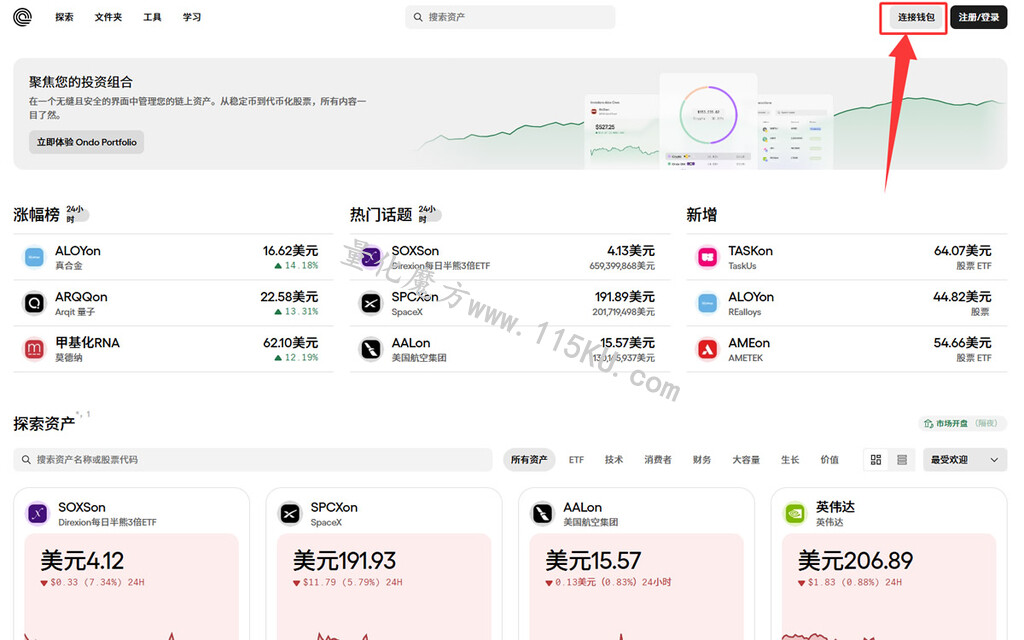This screenshot has width=1024, height=640.
Task: Open portfolio preview image in banner
Action: (708, 121)
